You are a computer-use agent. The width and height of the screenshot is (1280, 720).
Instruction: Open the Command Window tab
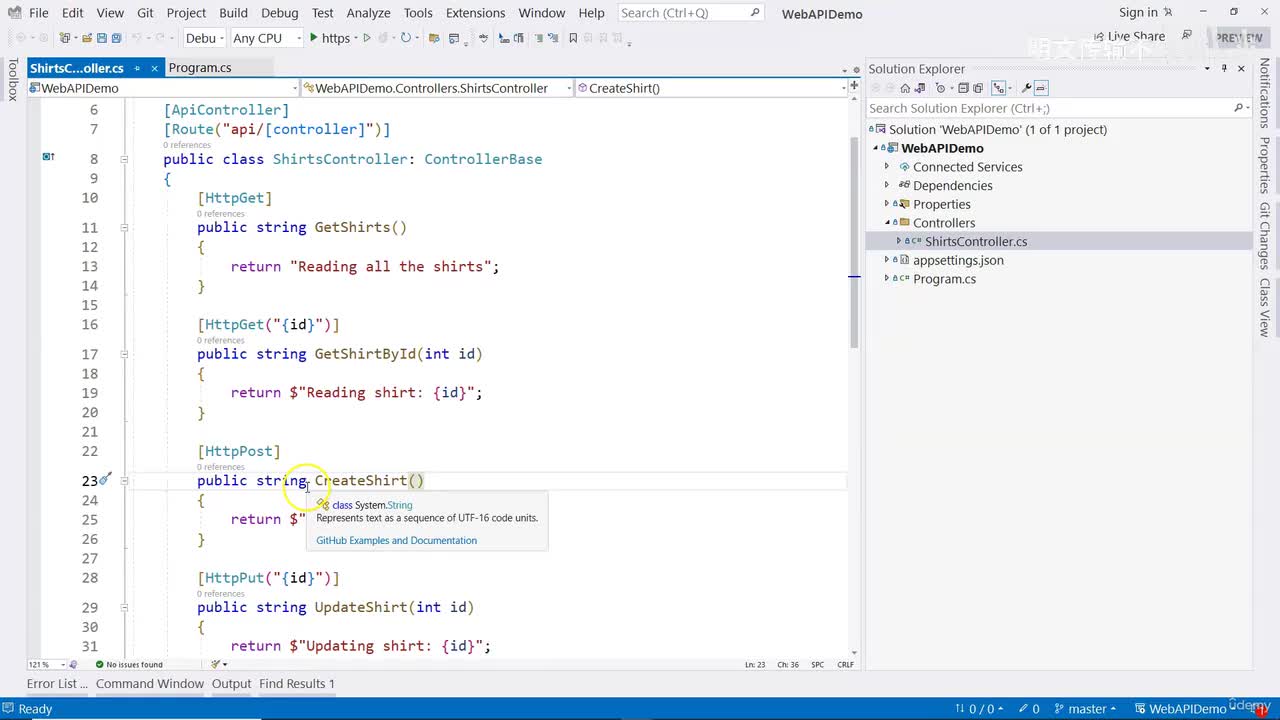click(150, 684)
